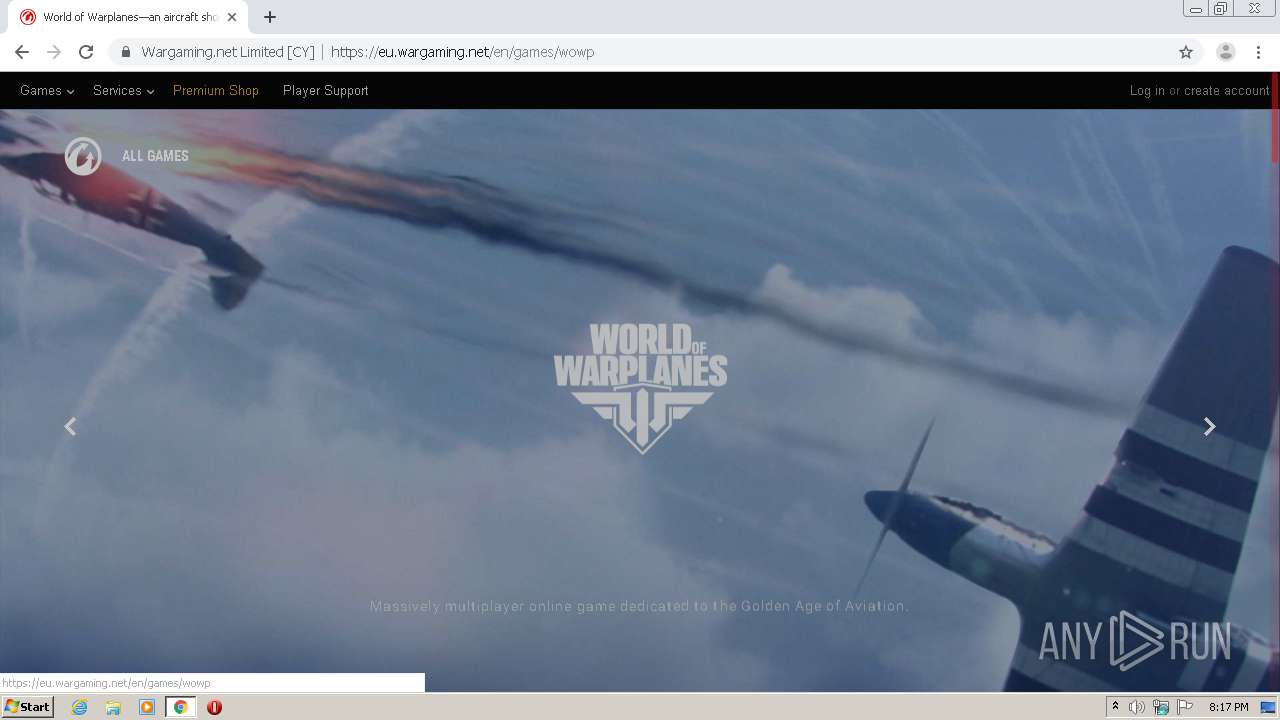Click the create account link
This screenshot has width=1280, height=720.
1227,91
